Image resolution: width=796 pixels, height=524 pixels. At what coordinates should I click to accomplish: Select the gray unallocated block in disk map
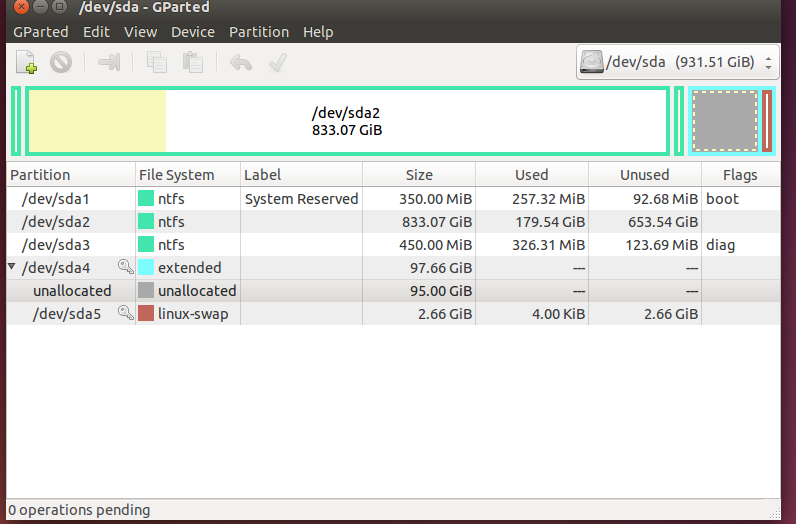pos(724,121)
